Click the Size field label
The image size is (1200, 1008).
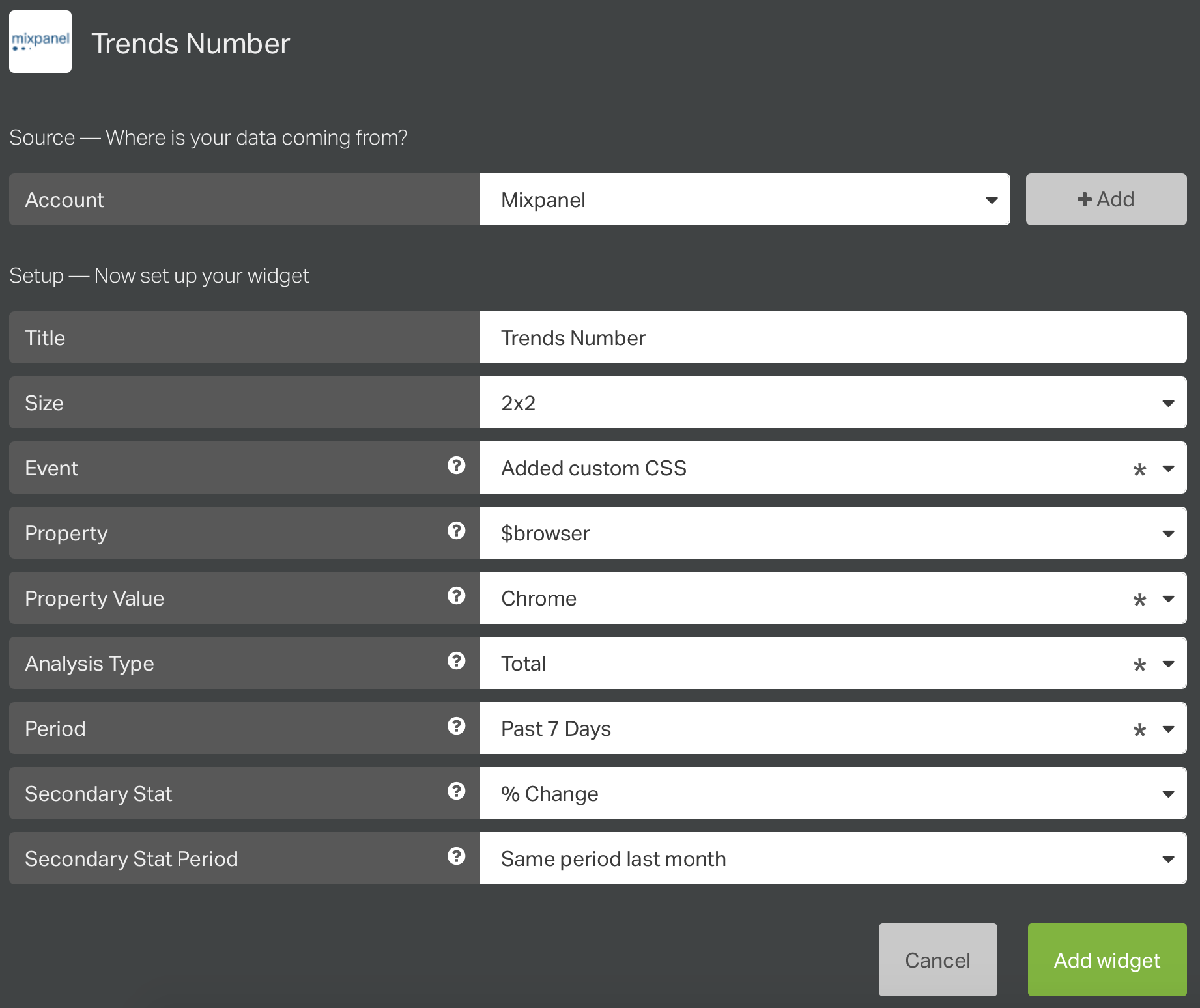[44, 403]
